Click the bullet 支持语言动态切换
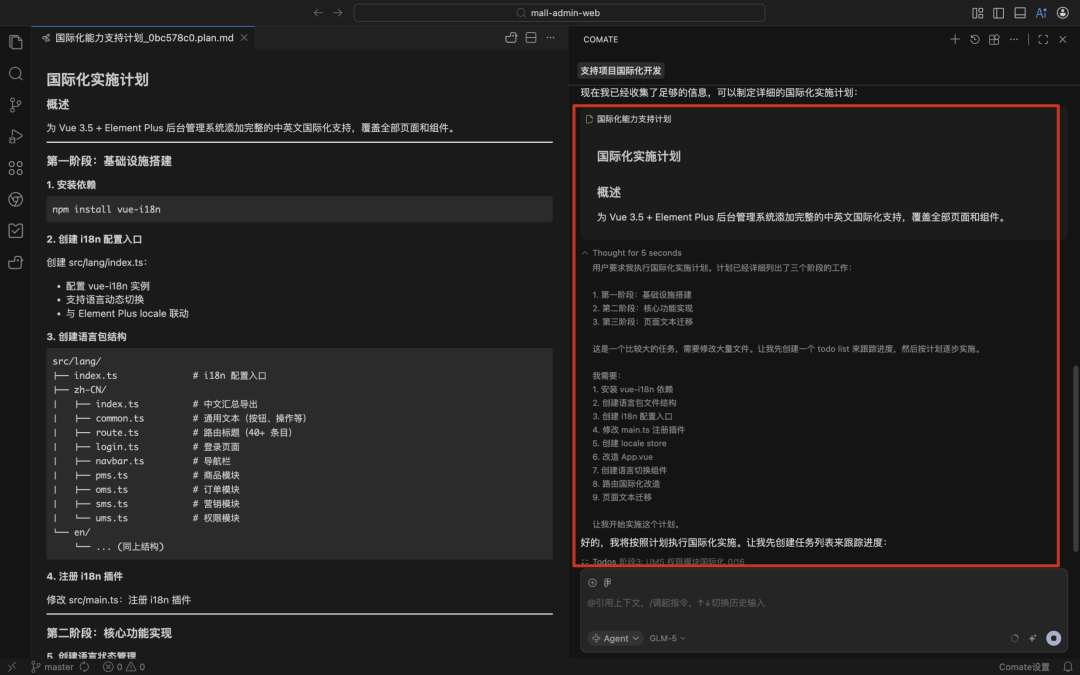 pos(105,300)
